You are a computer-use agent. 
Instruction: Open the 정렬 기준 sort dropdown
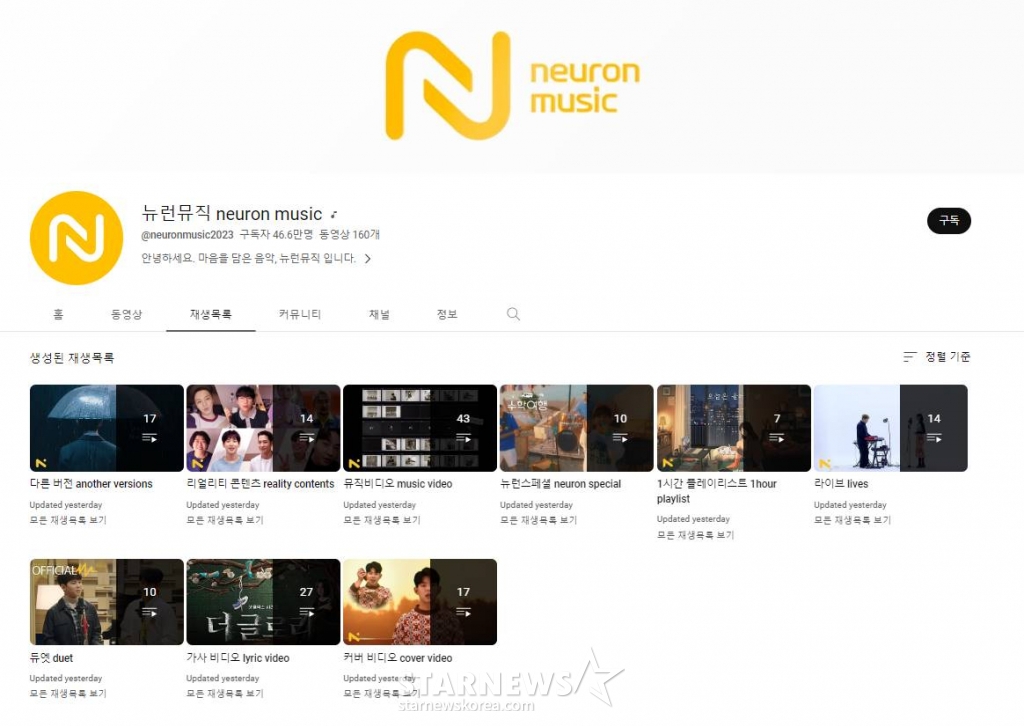[936, 356]
